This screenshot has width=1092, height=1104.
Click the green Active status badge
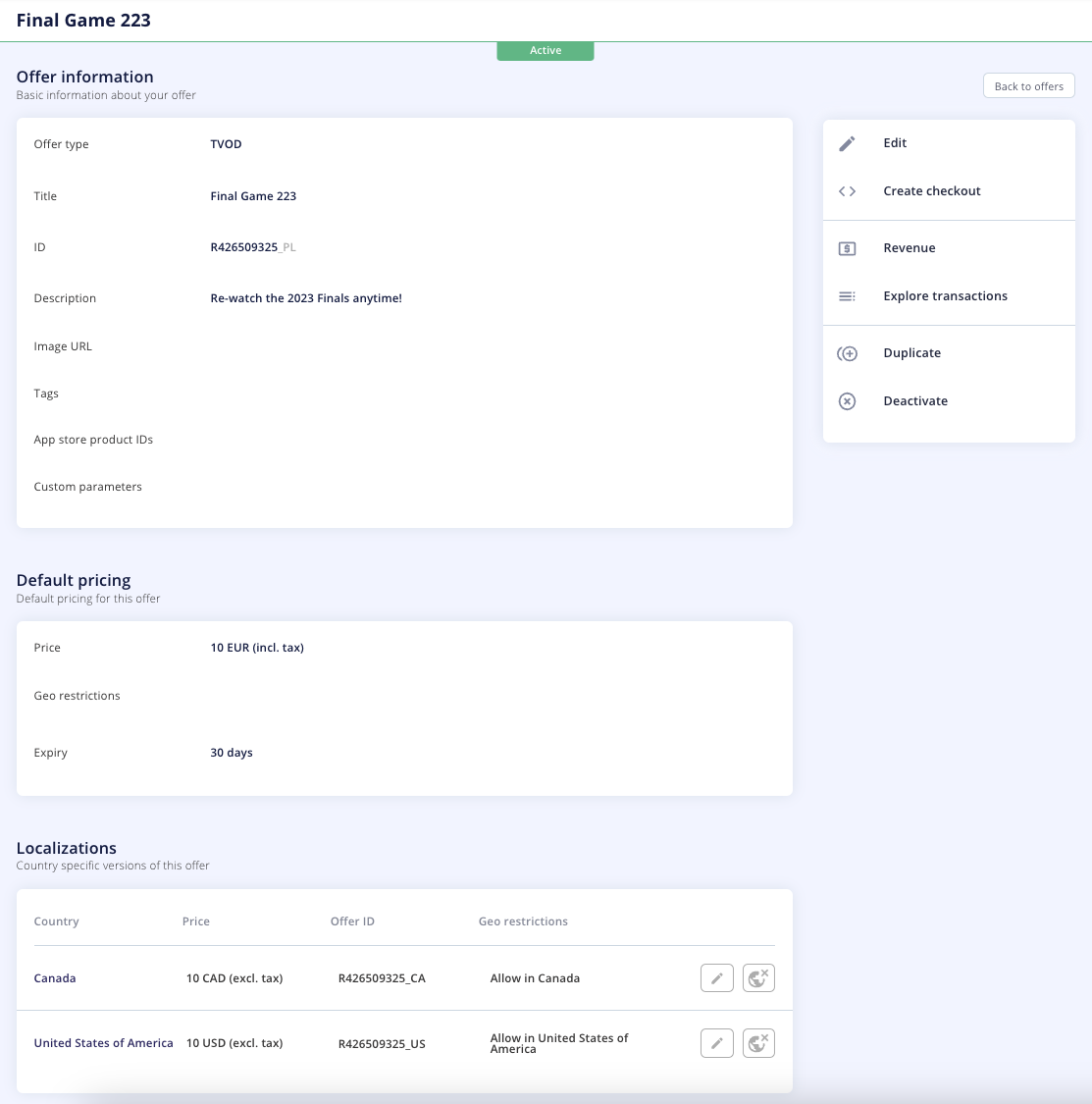click(x=546, y=51)
